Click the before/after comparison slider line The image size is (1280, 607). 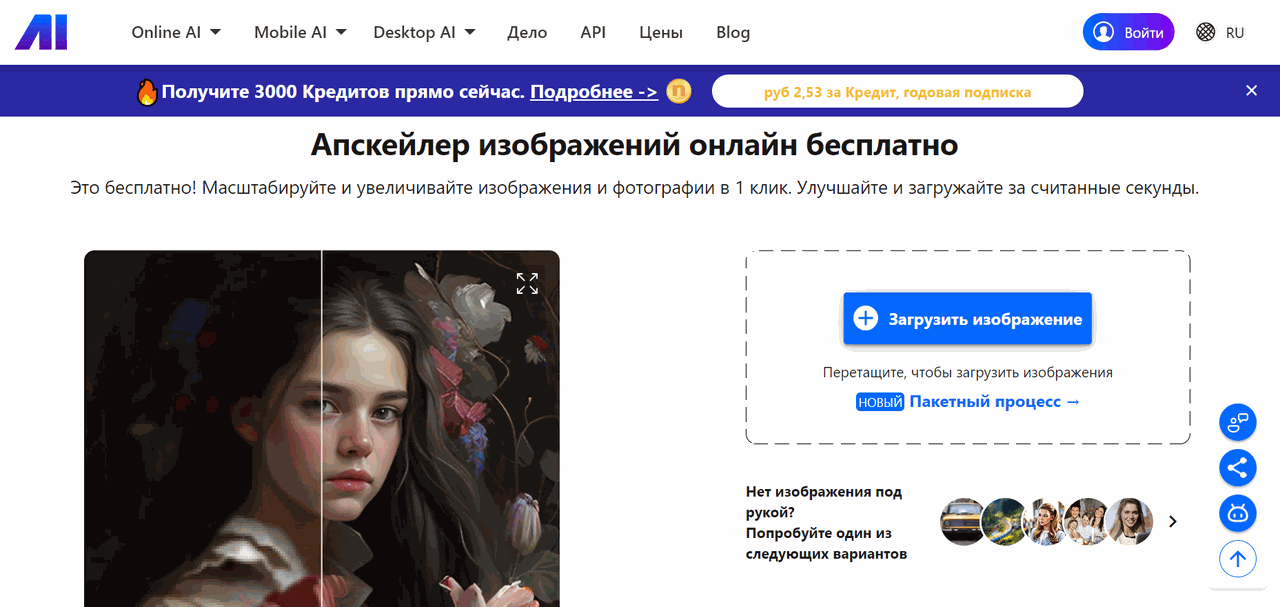322,428
